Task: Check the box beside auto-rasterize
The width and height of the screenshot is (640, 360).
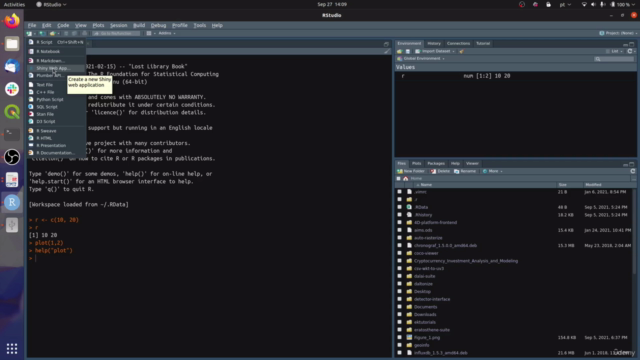Action: 400,238
